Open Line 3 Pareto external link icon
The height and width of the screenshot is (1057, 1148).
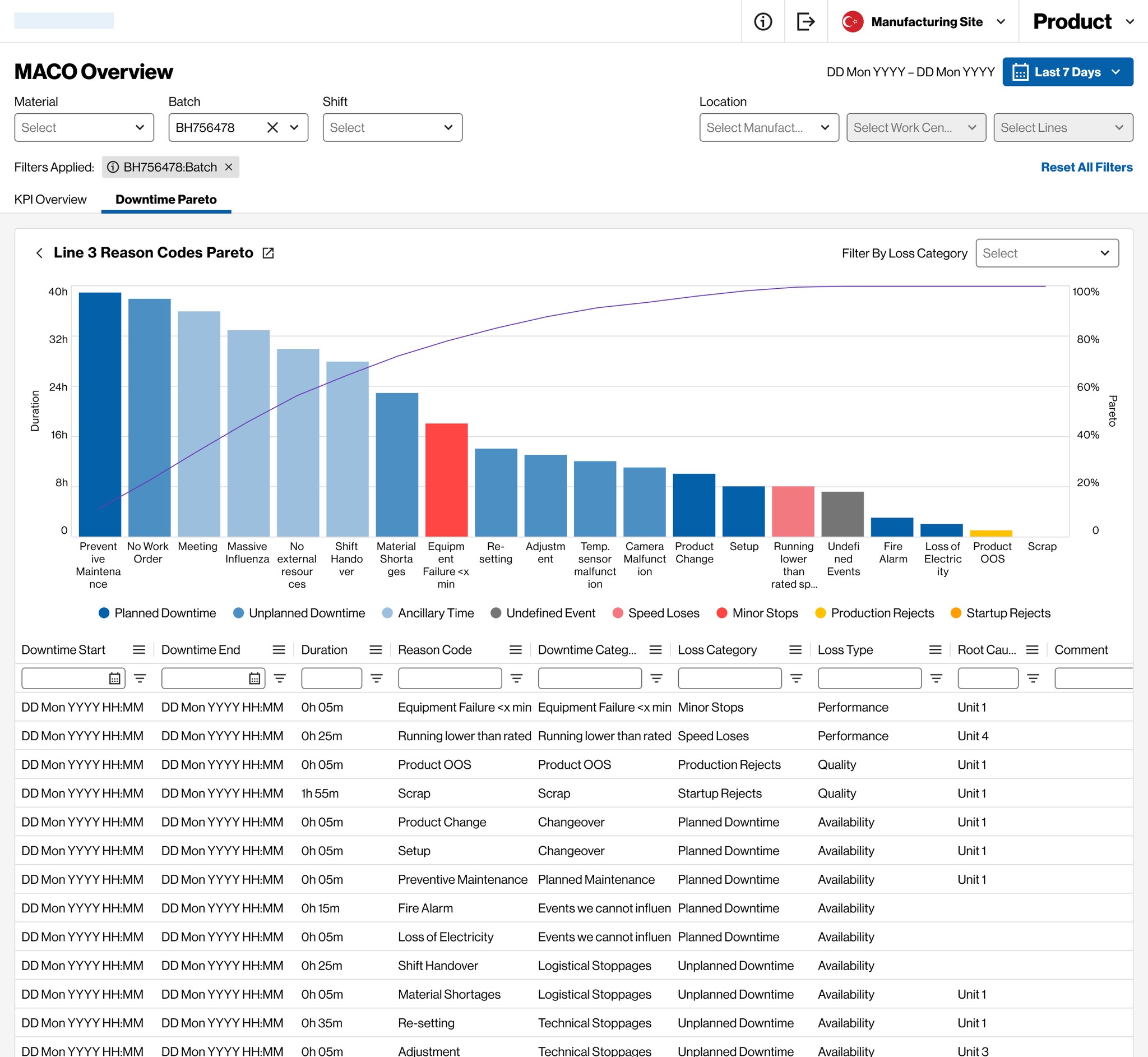pos(268,253)
